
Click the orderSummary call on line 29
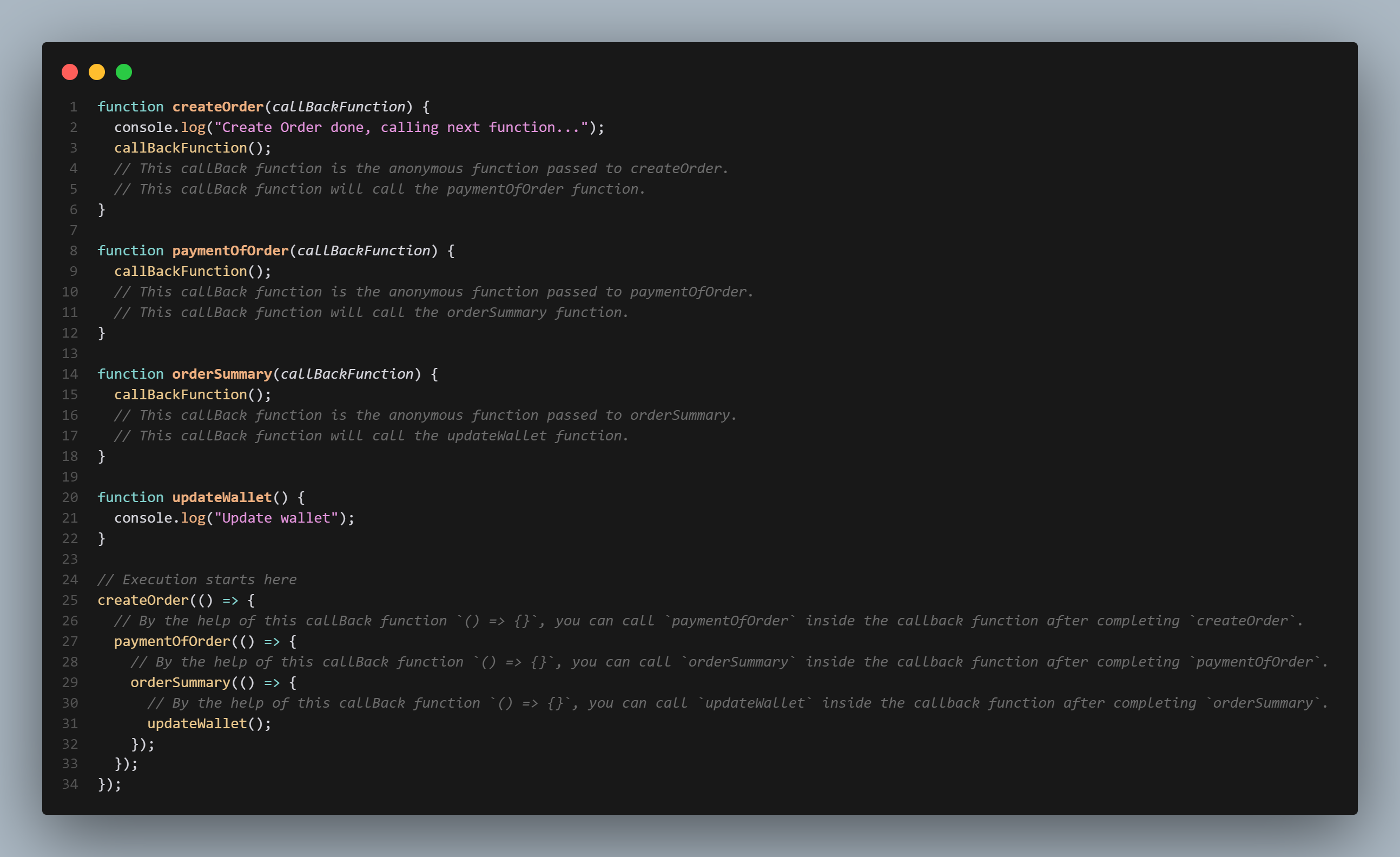[x=180, y=683]
